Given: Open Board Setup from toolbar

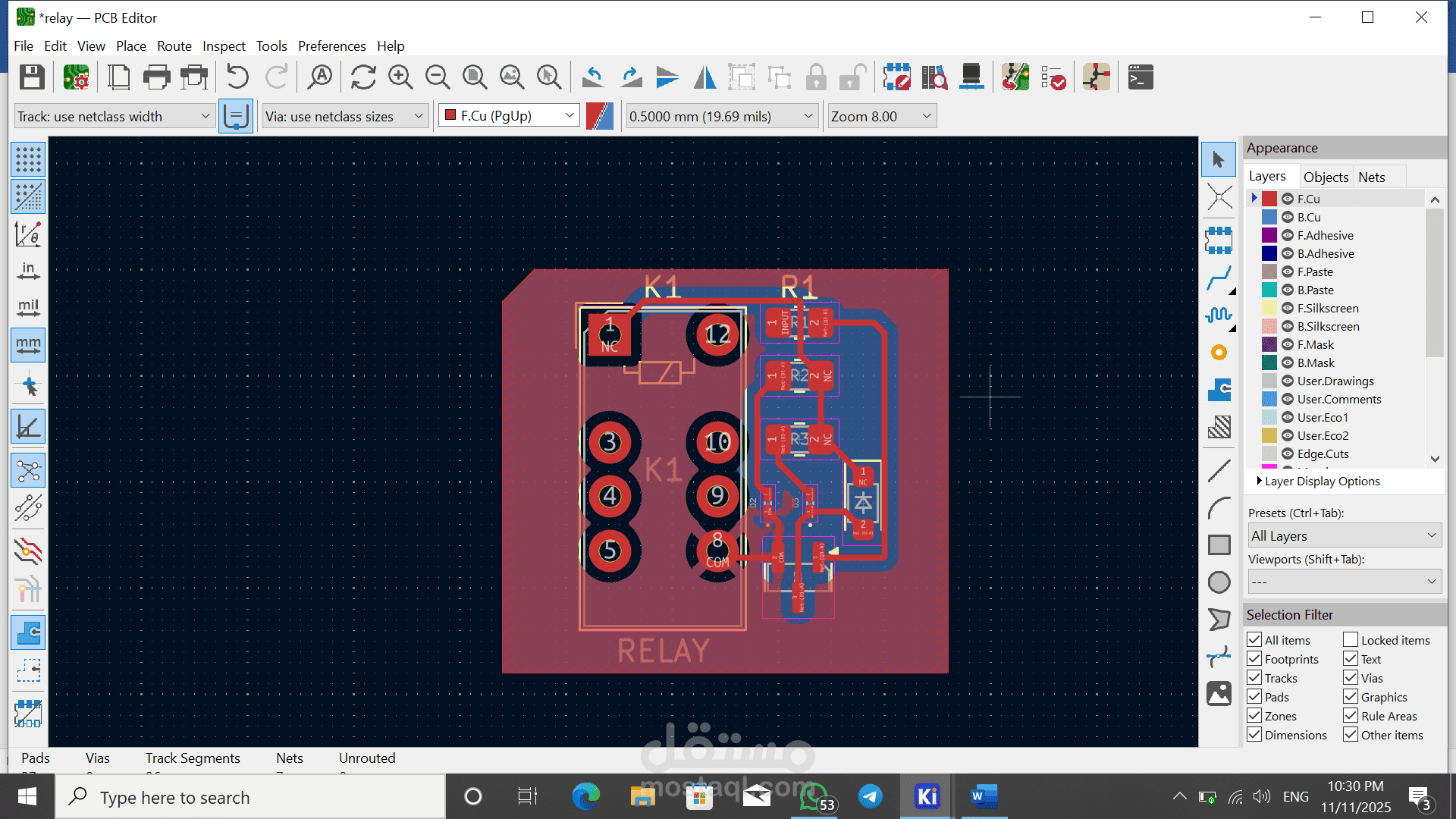Looking at the screenshot, I should coord(76,77).
